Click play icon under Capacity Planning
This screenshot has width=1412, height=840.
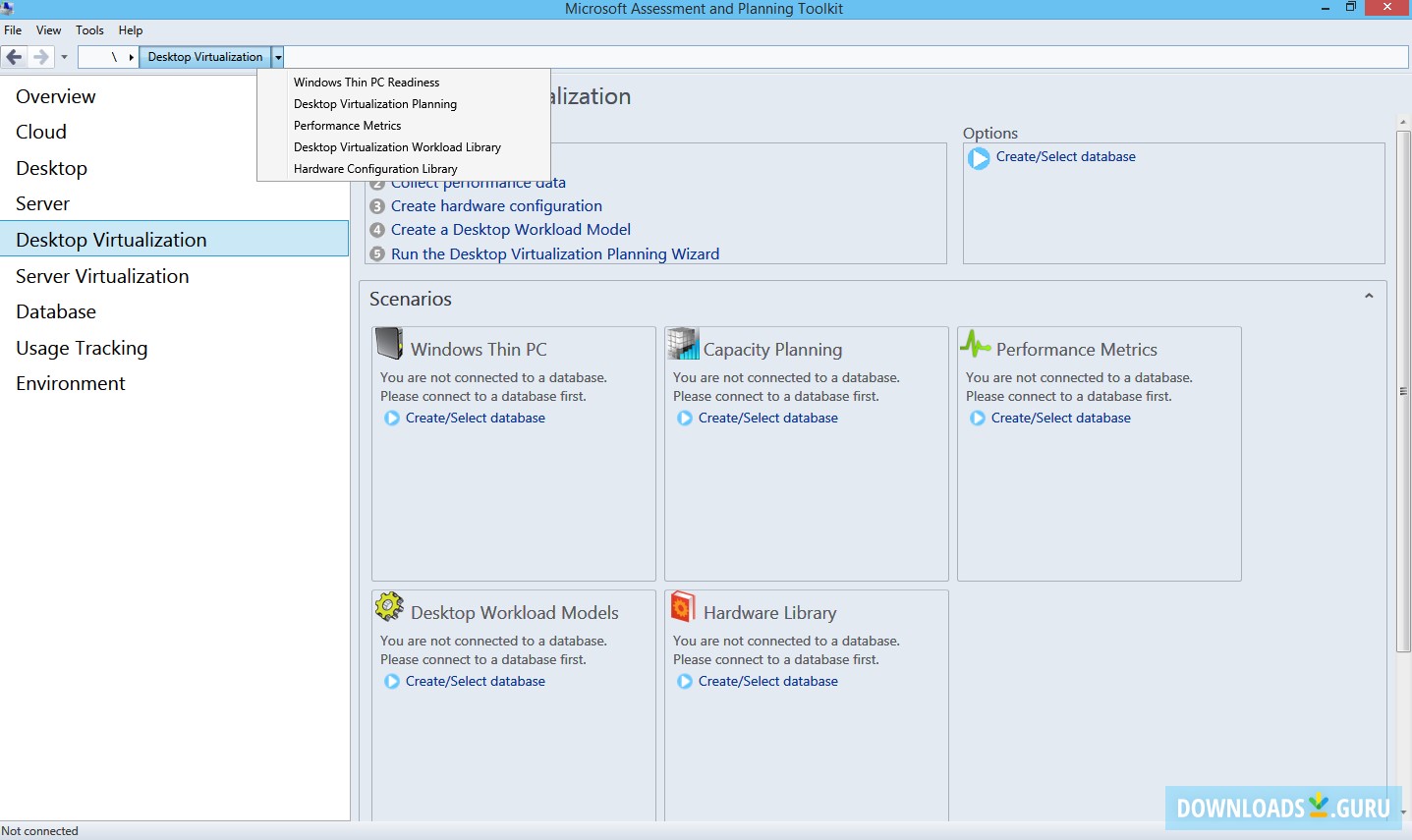tap(685, 419)
